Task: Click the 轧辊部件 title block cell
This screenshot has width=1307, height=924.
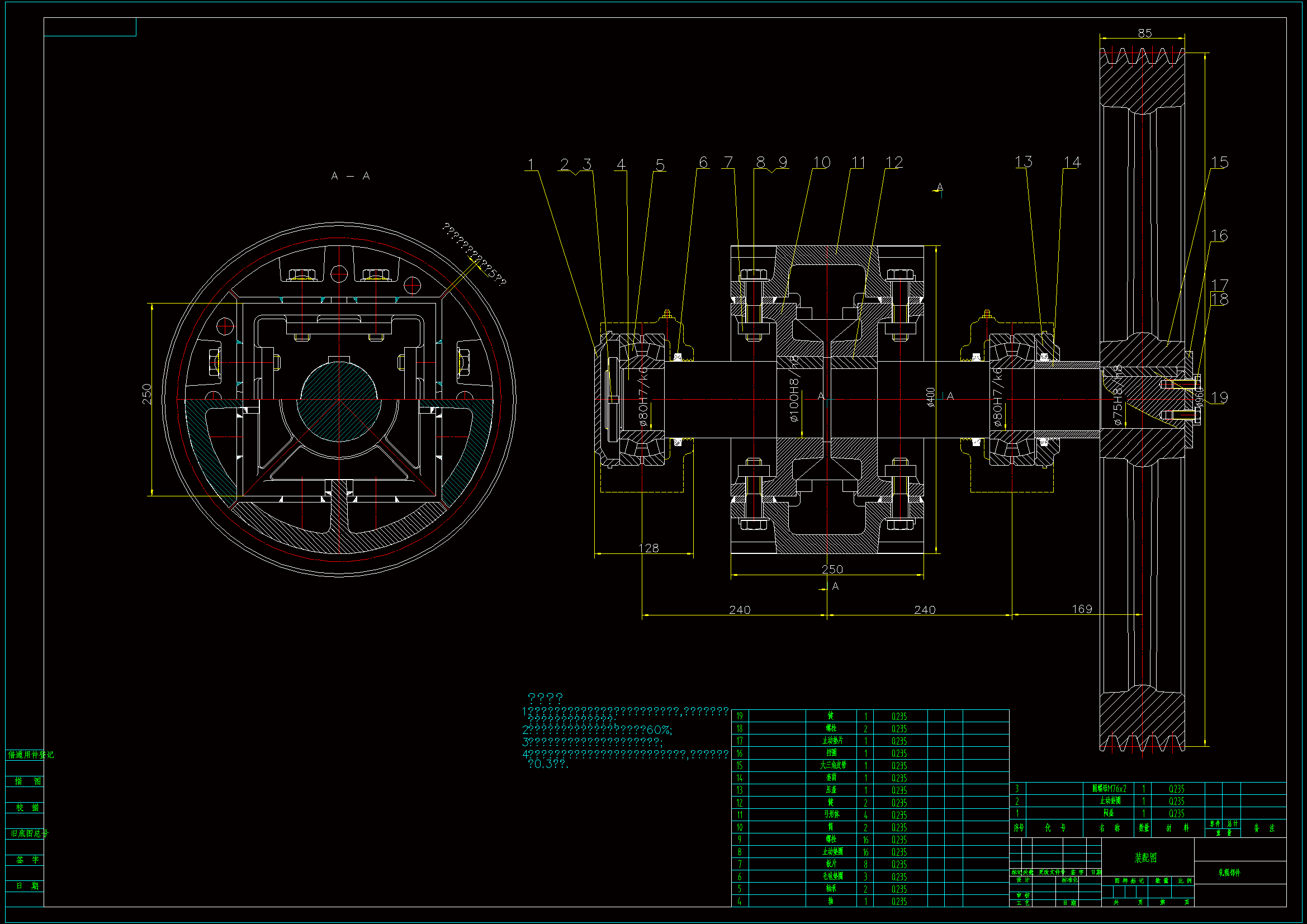Action: 1229,872
